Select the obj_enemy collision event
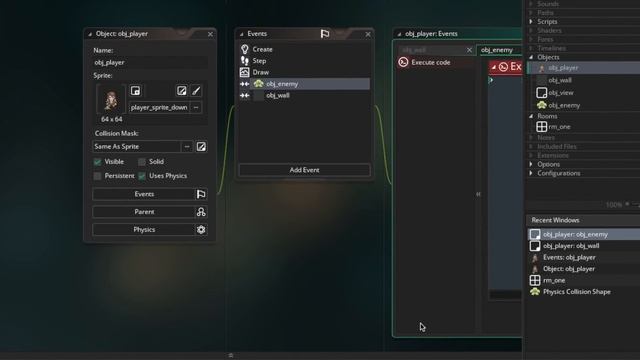640x360 pixels. [x=304, y=84]
